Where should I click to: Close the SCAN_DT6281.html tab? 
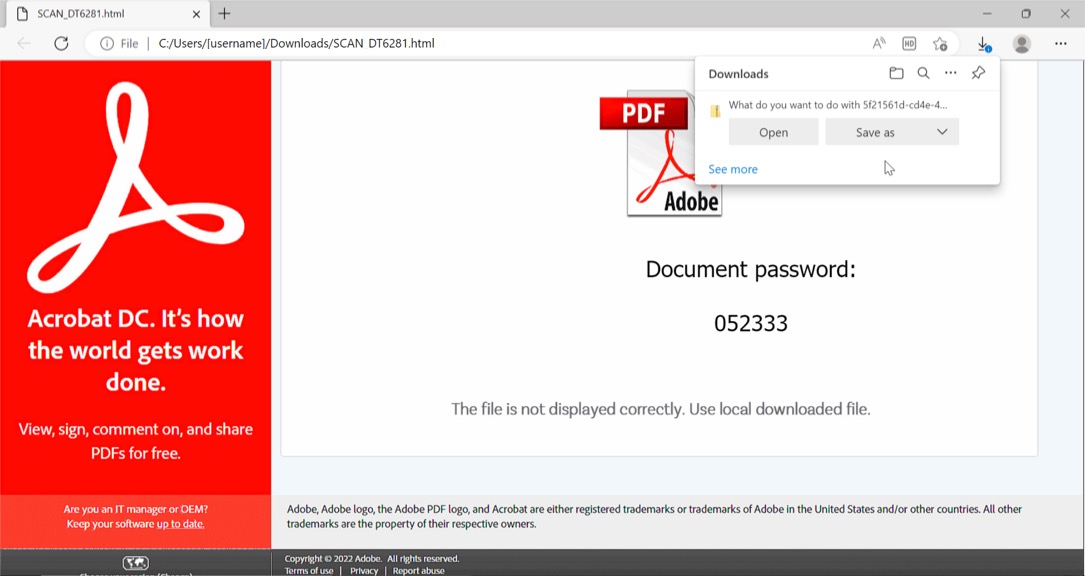point(197,14)
